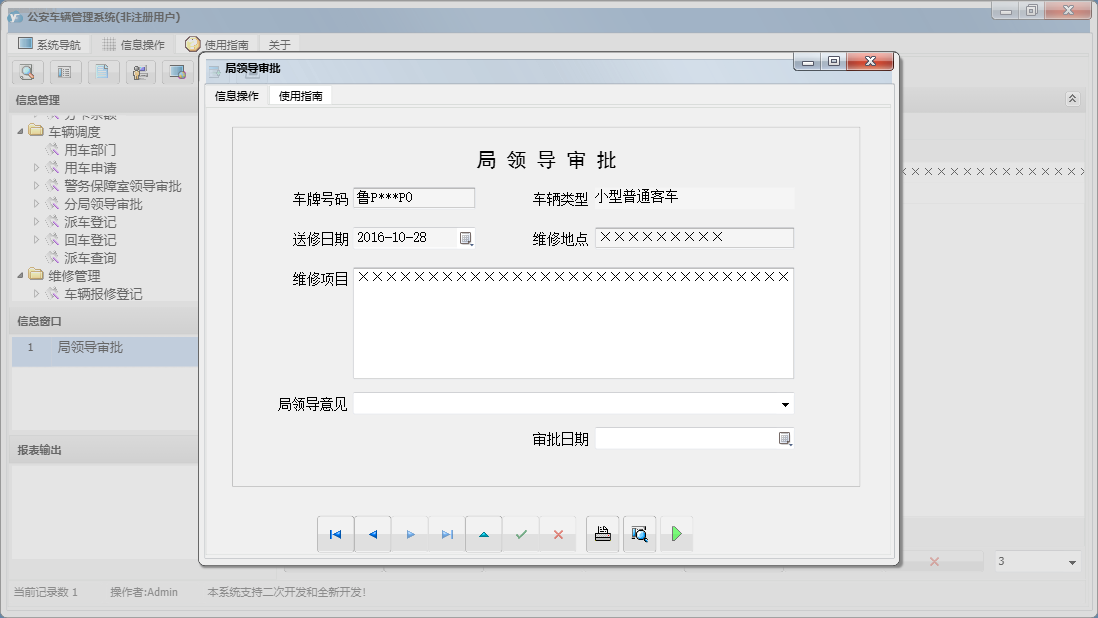Go to the previous record

tap(373, 534)
